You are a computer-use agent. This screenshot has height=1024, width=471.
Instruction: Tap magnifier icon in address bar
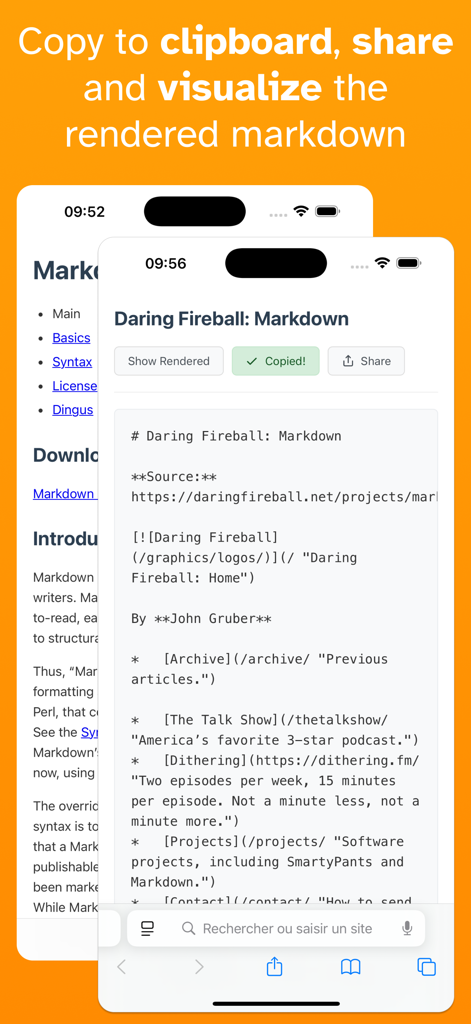[188, 928]
